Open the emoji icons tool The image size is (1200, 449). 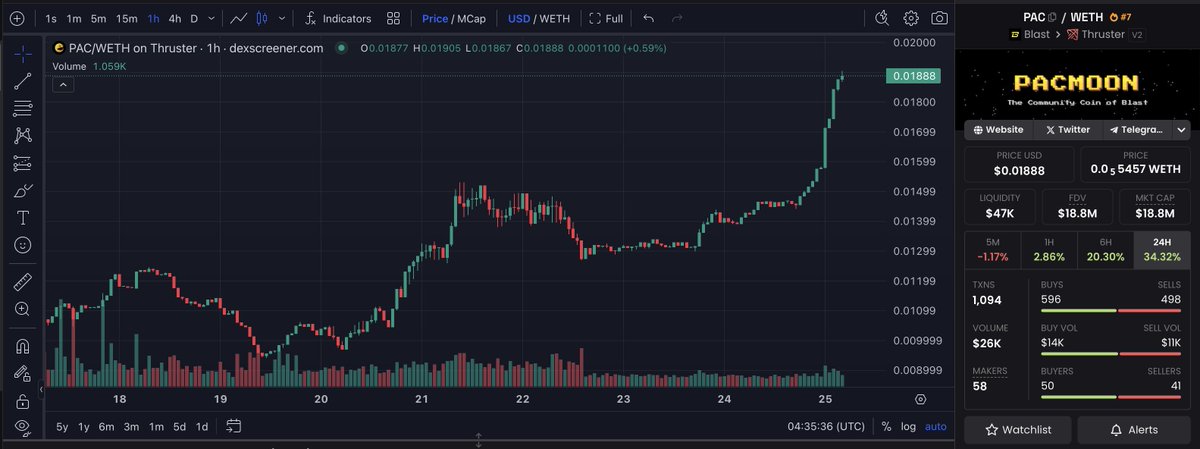tap(22, 244)
